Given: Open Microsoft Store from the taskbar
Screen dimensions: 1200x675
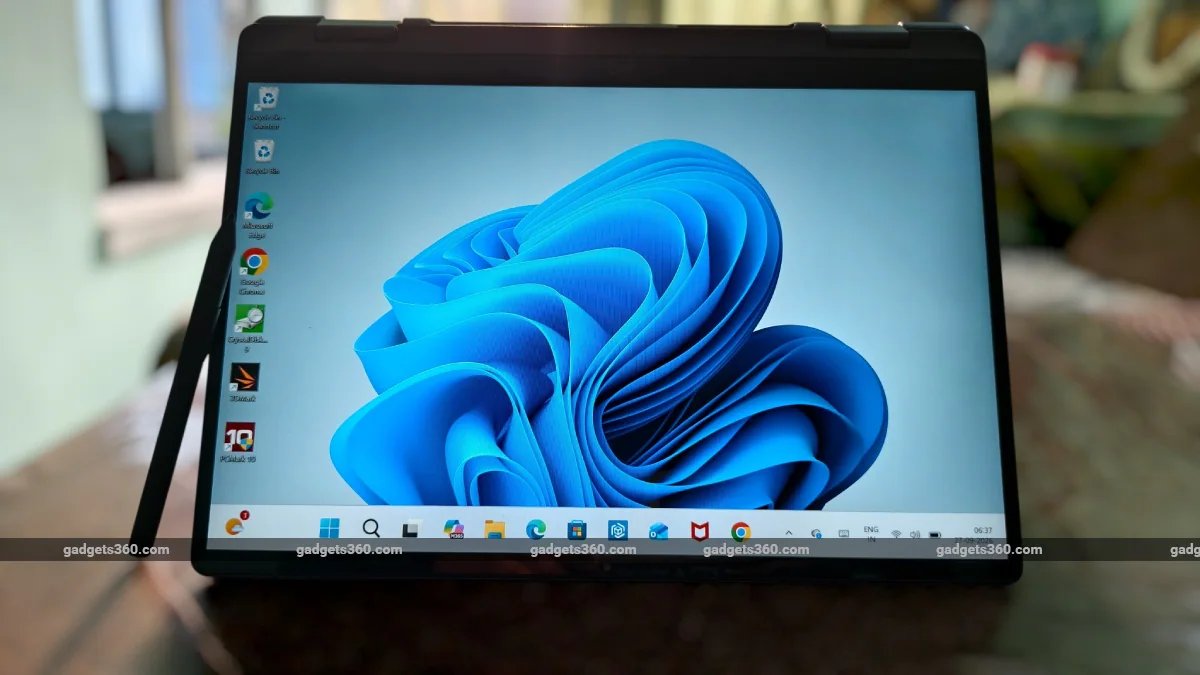Looking at the screenshot, I should tap(577, 530).
